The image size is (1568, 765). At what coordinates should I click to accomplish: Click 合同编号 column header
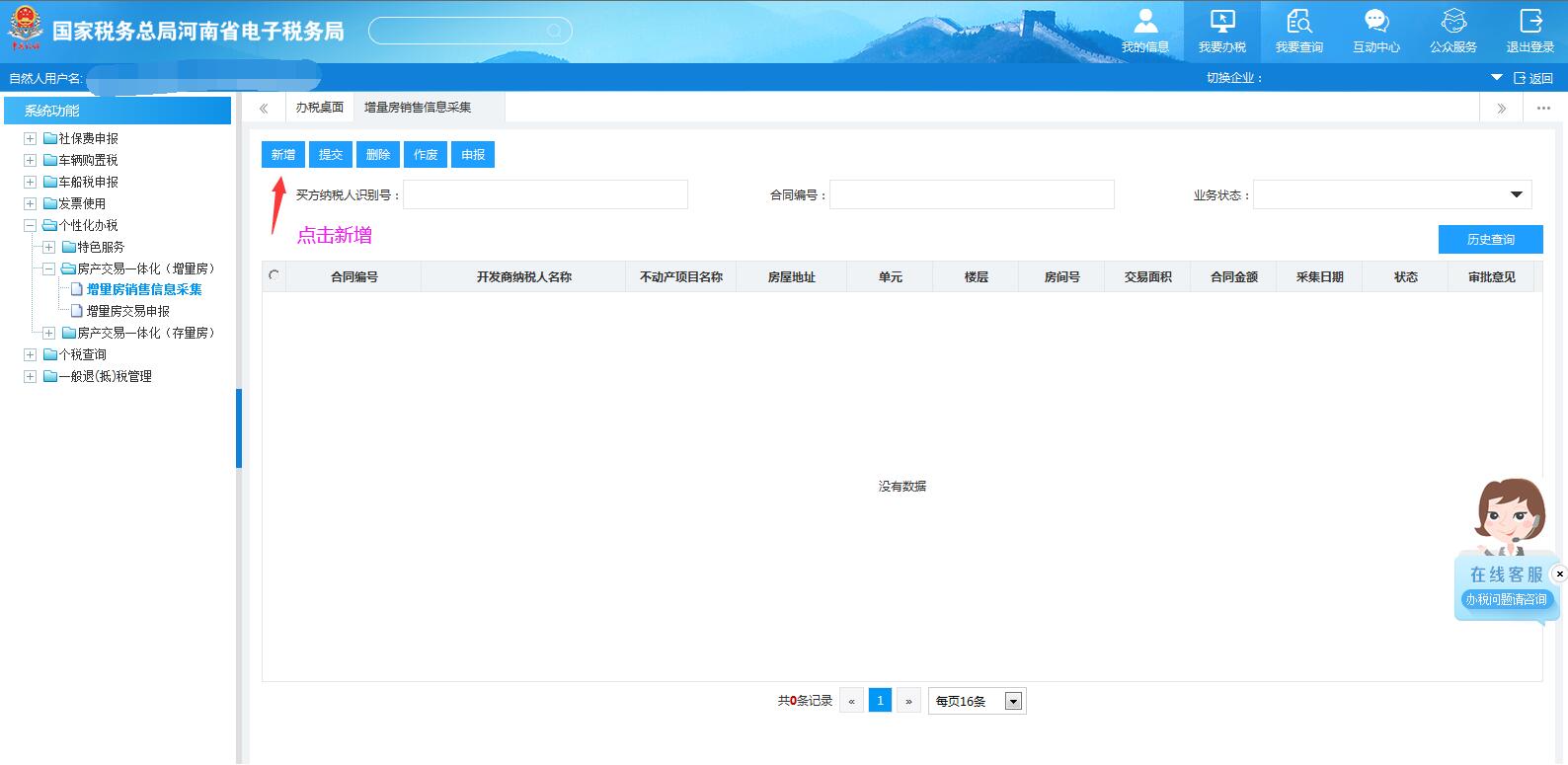click(354, 277)
